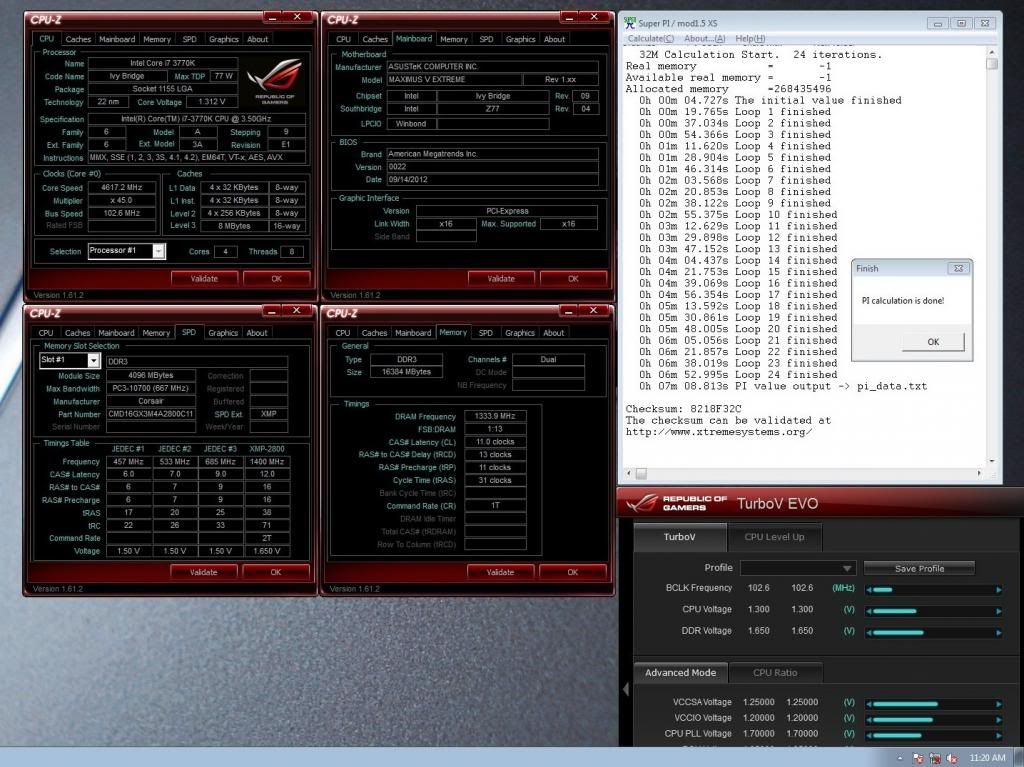Screen dimensions: 1024x767
Task: Click the Core Speed value 4617.2 MHz
Action: coord(121,188)
